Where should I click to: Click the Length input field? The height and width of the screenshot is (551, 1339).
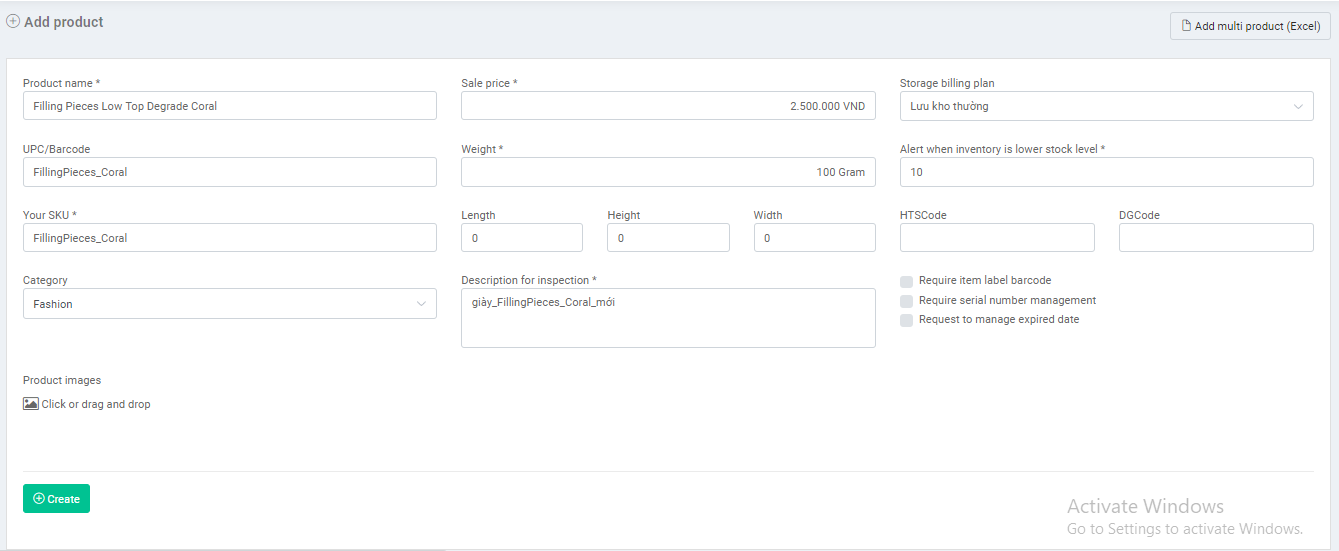522,238
